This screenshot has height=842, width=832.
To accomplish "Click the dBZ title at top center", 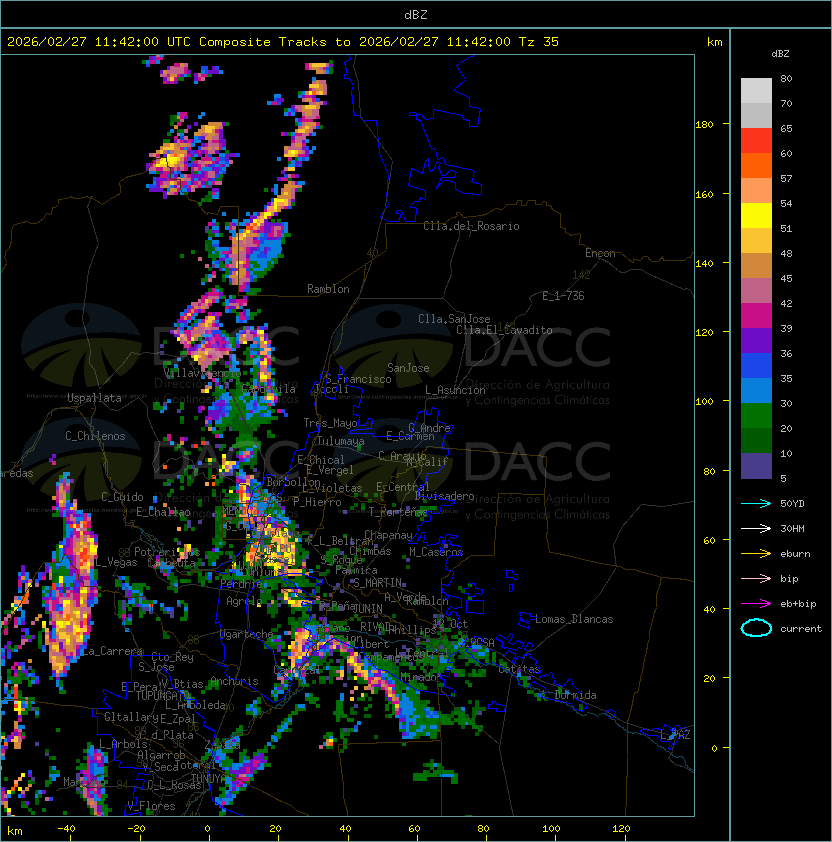I will click(416, 15).
